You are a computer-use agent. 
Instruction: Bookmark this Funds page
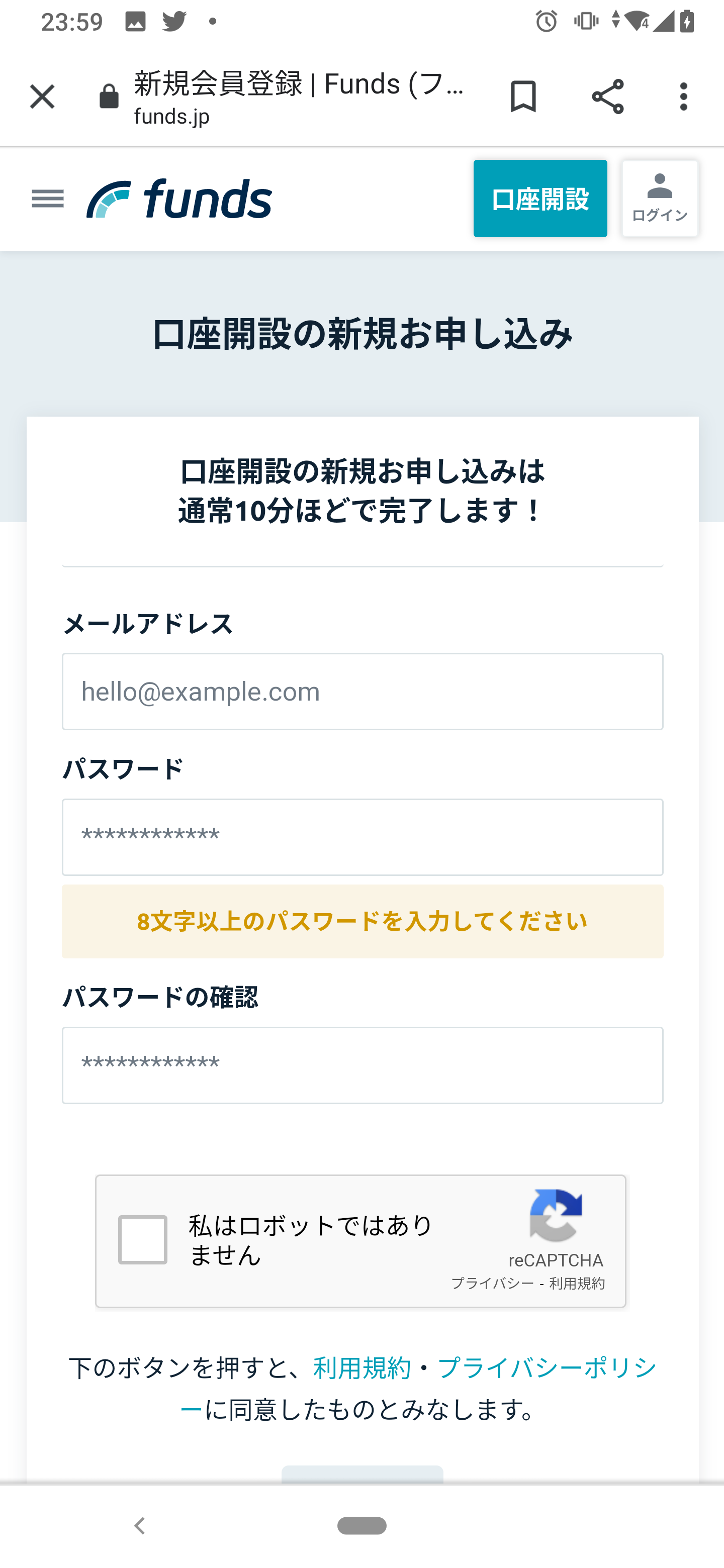pos(523,97)
